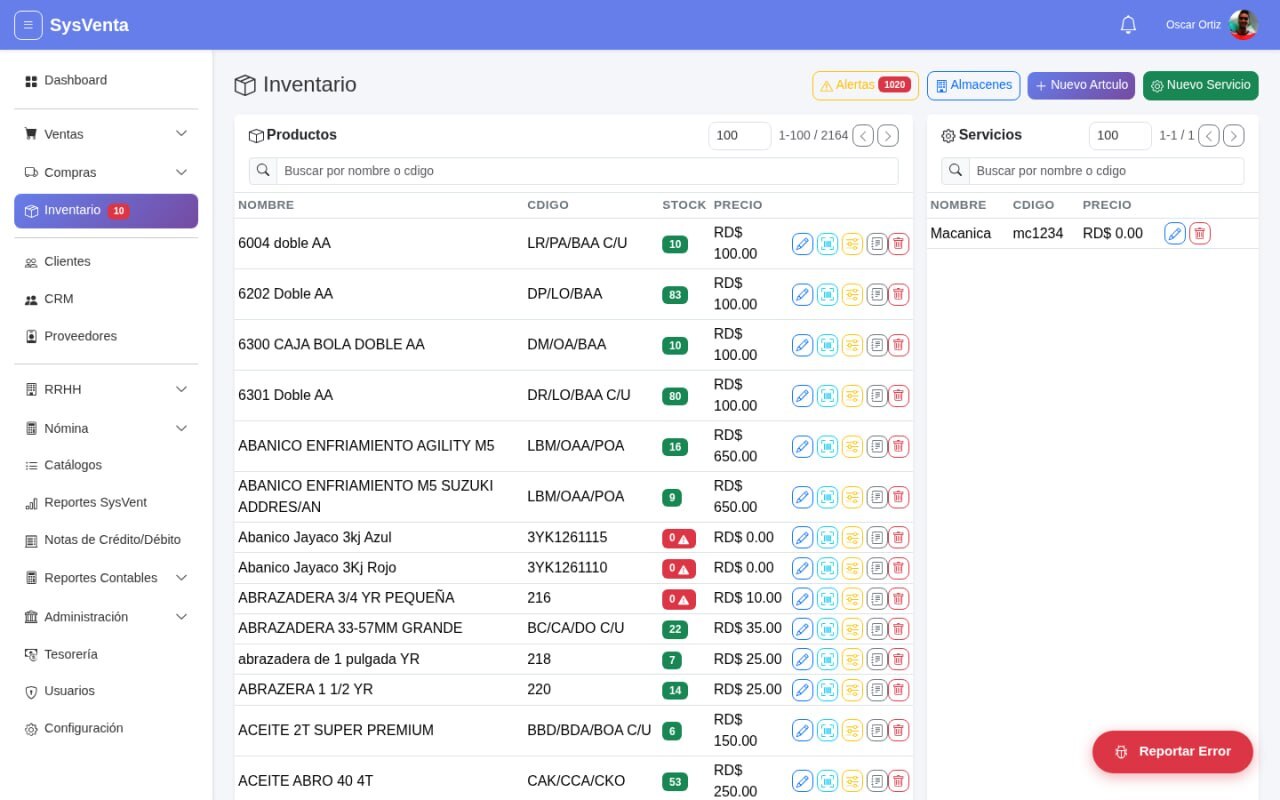Expand the Ventas menu chevron
The image size is (1280, 800).
181,134
